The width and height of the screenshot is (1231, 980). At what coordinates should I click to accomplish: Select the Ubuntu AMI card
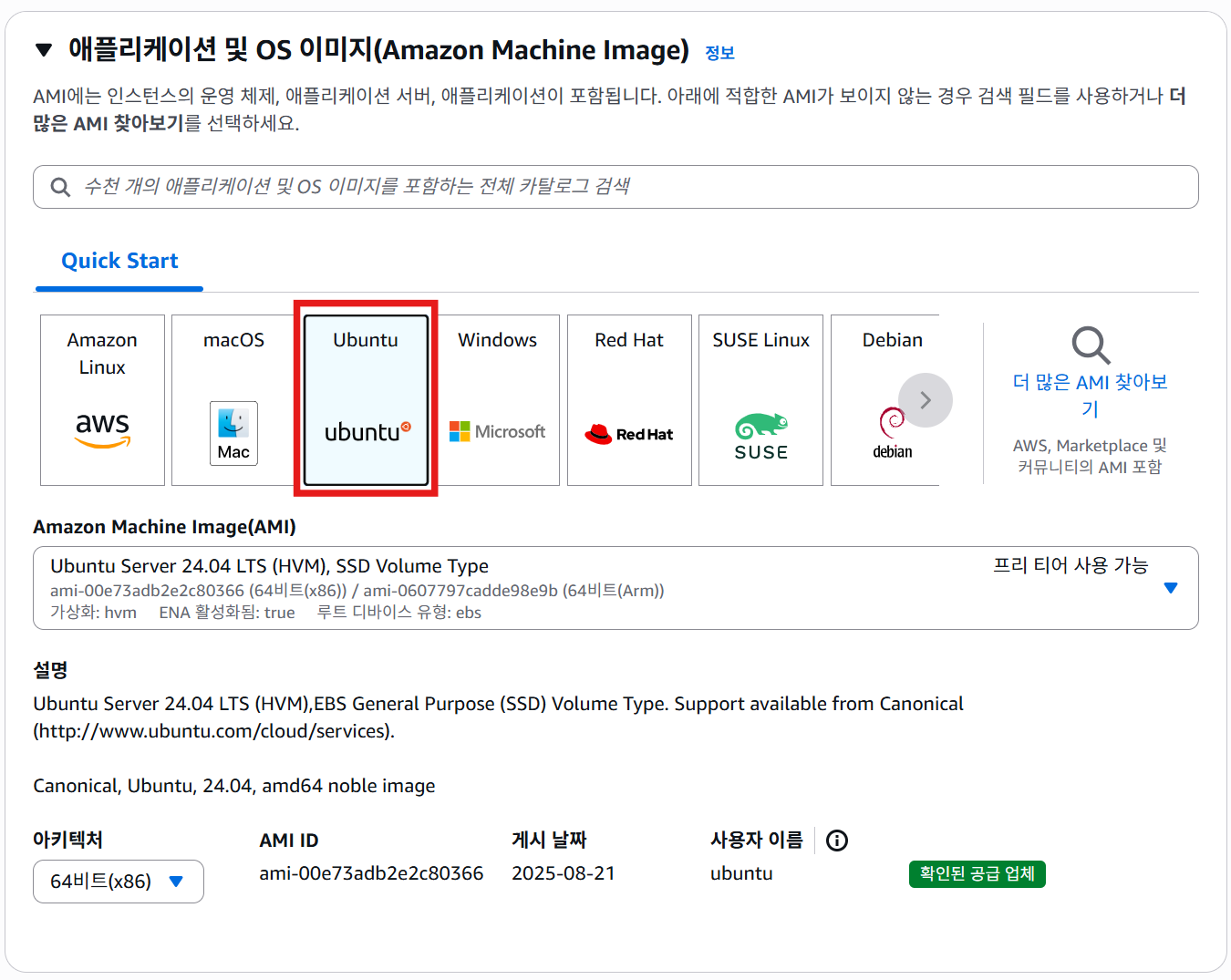tap(366, 400)
